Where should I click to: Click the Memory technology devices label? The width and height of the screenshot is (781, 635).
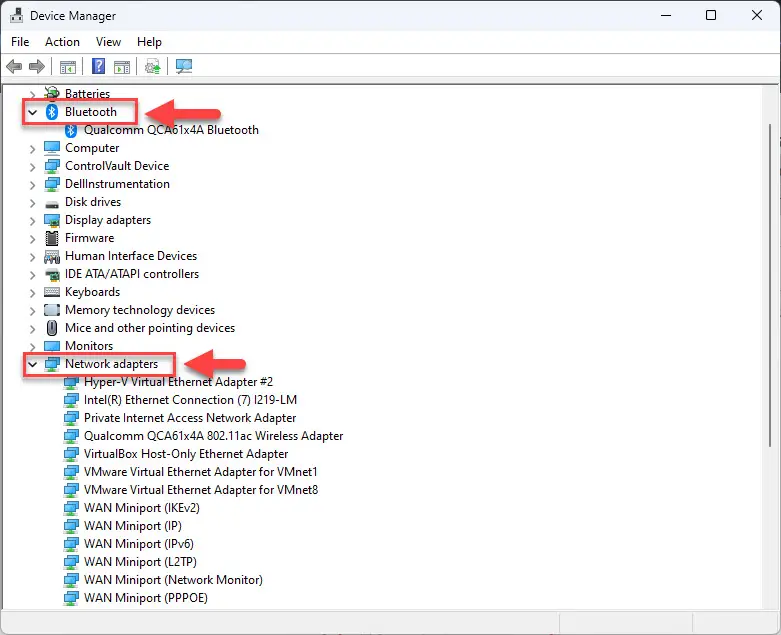(x=140, y=310)
